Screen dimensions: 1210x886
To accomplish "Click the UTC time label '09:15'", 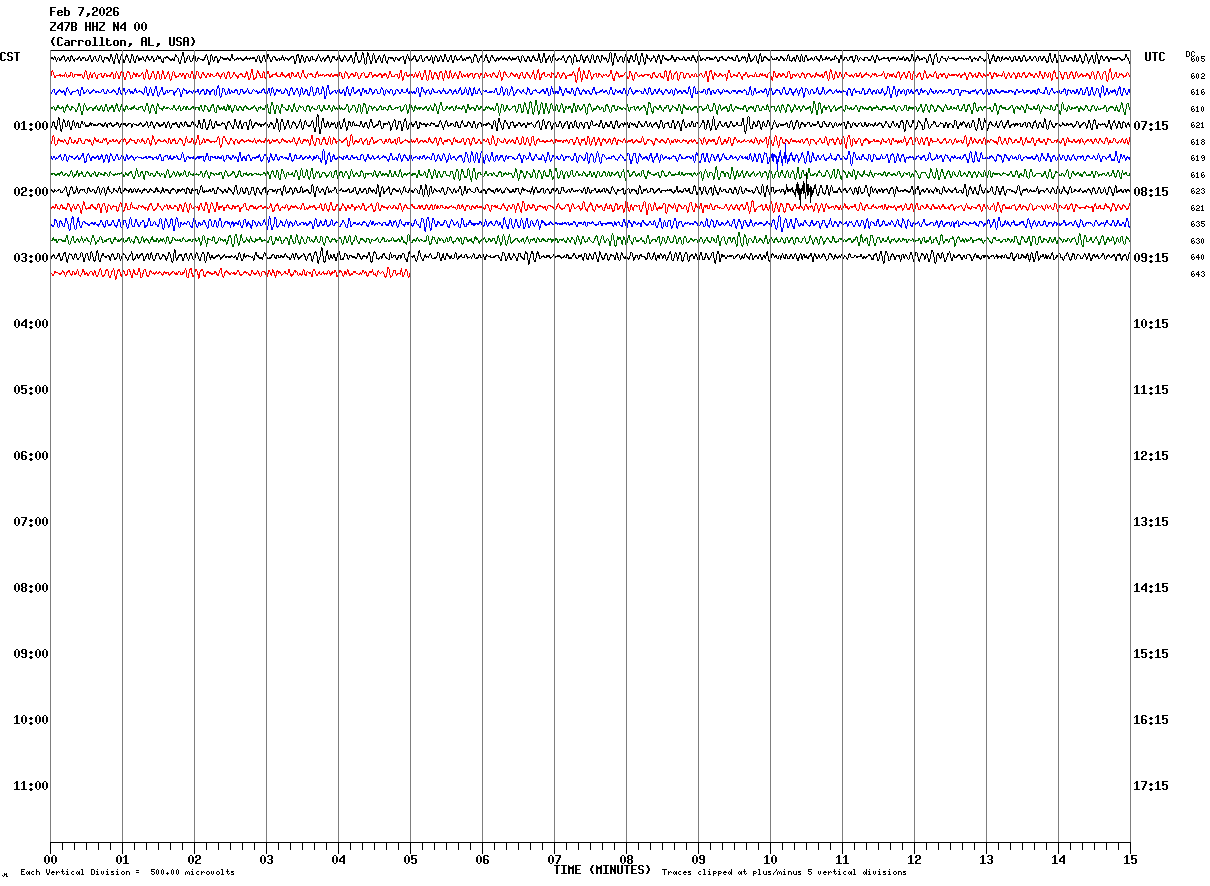I will click(x=1151, y=258).
